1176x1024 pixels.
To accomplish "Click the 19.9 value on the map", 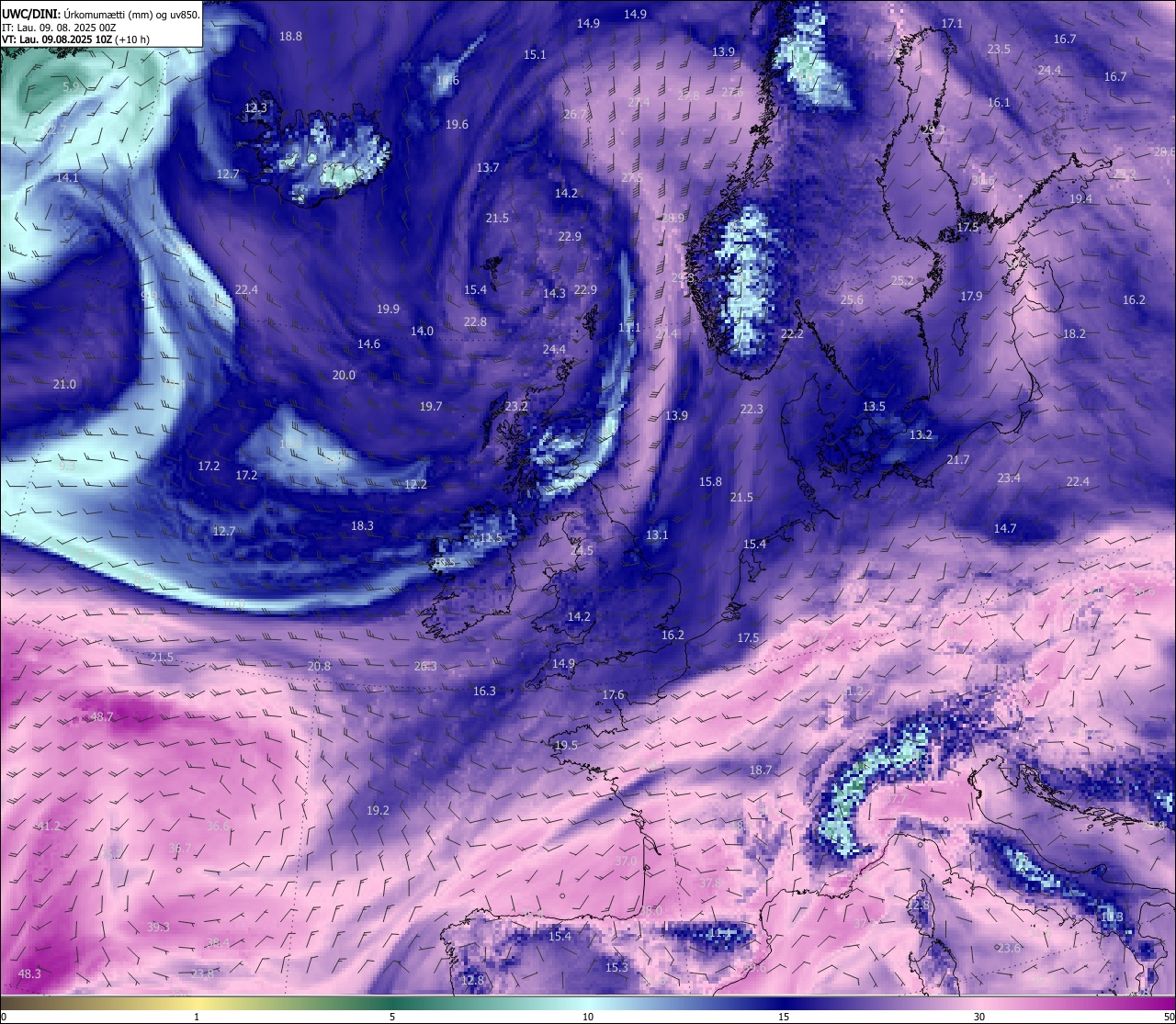I will click(x=388, y=309).
